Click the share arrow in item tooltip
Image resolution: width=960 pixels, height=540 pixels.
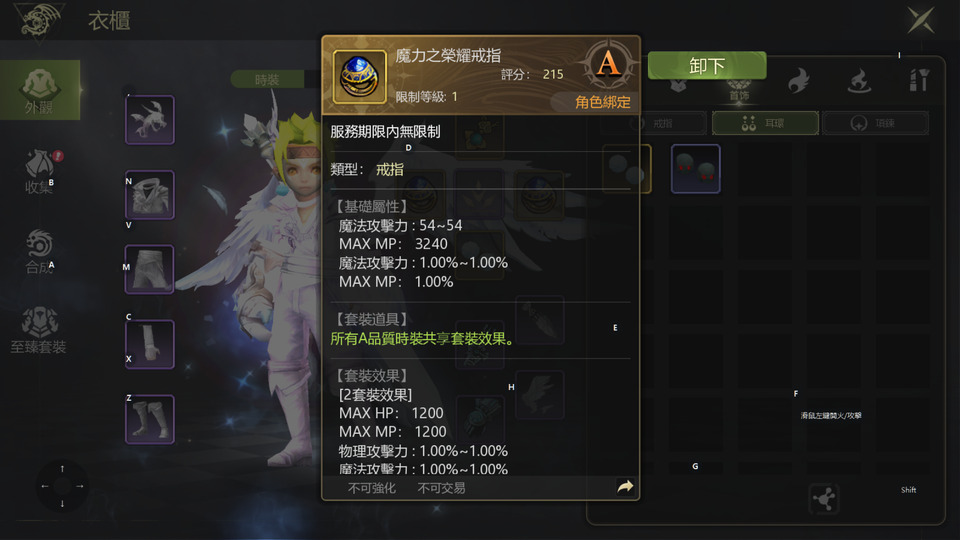pos(625,487)
